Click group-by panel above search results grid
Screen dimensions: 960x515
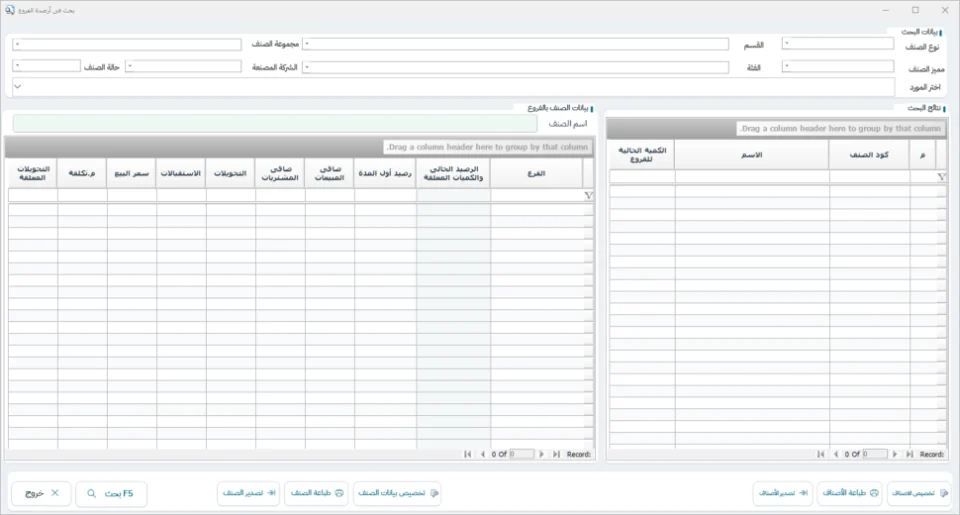tap(777, 129)
